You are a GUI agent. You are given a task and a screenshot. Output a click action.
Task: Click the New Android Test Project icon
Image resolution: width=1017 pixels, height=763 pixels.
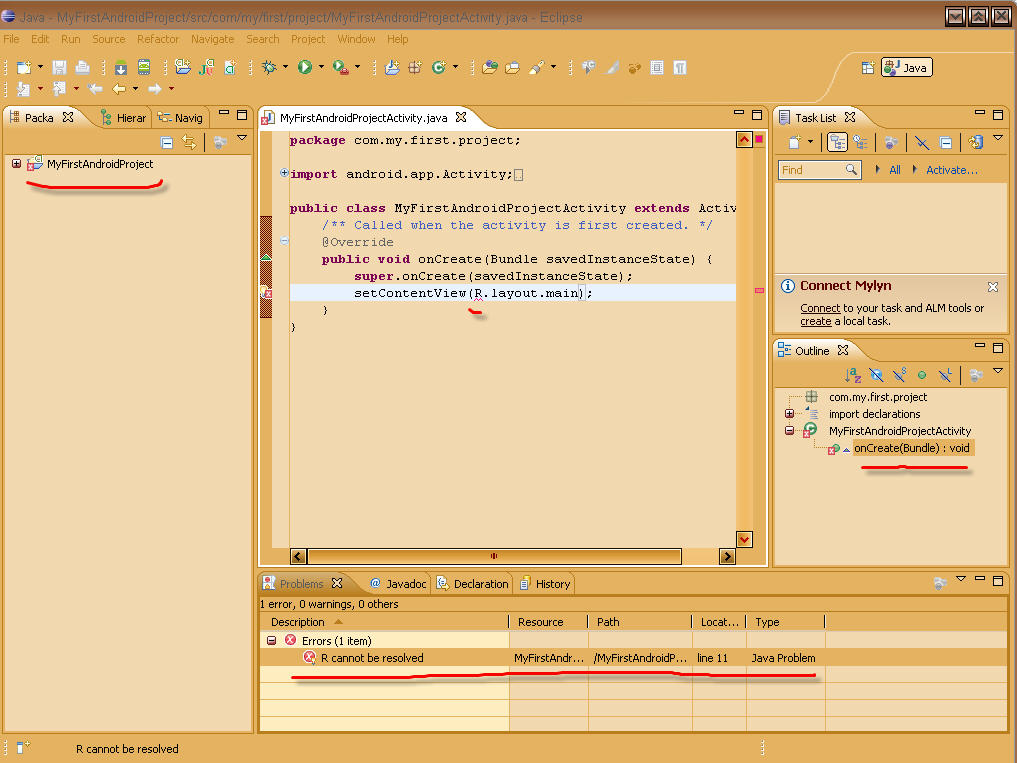click(x=207, y=67)
